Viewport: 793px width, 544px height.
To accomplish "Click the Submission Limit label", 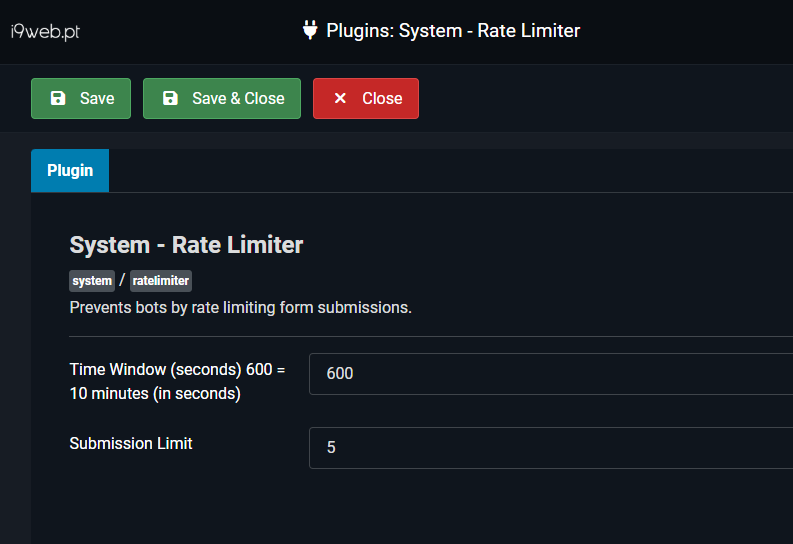I will point(131,443).
